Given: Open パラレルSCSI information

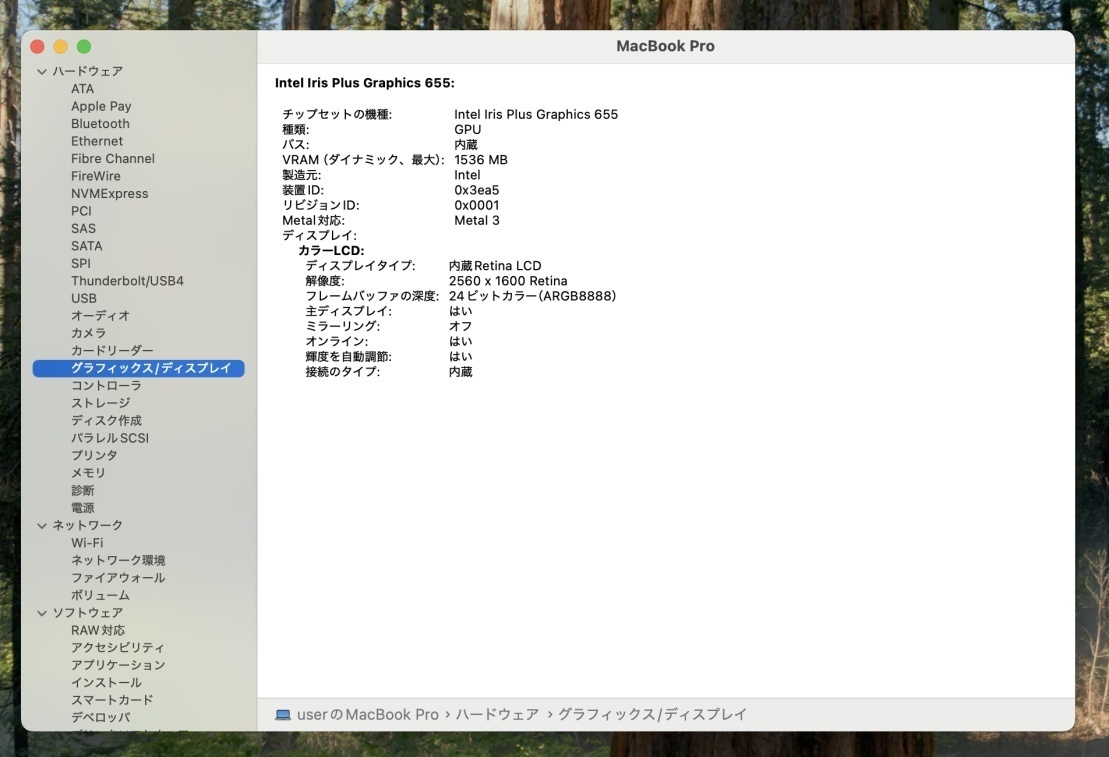Looking at the screenshot, I should click(x=110, y=438).
